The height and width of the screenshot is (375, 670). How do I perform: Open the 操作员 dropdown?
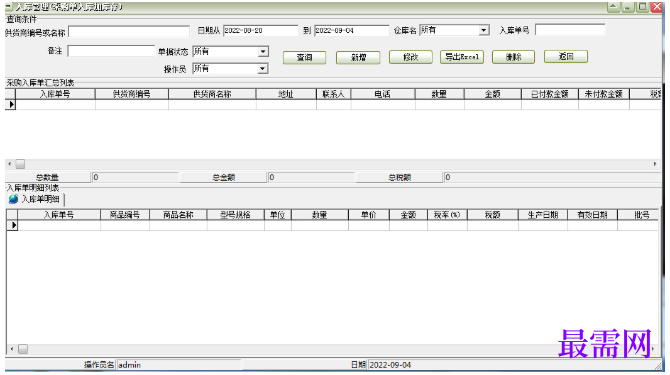click(263, 69)
